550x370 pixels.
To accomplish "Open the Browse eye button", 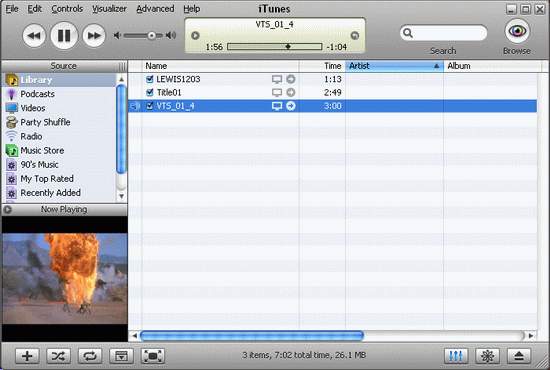I will tap(517, 31).
